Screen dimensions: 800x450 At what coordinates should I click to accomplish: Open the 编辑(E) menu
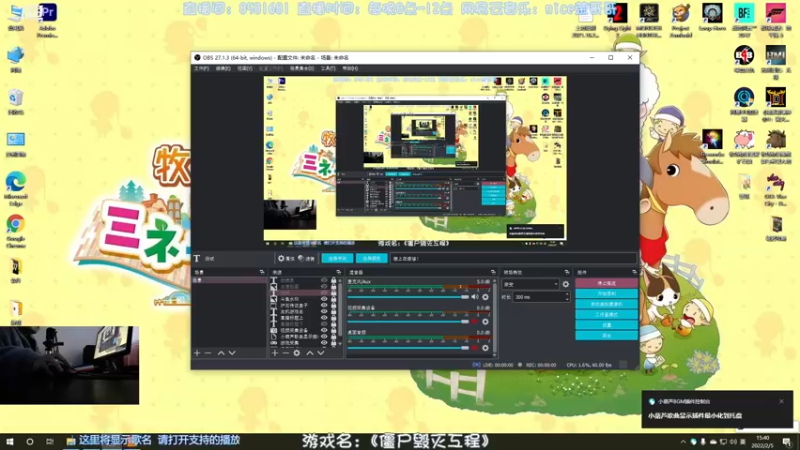pyautogui.click(x=223, y=68)
